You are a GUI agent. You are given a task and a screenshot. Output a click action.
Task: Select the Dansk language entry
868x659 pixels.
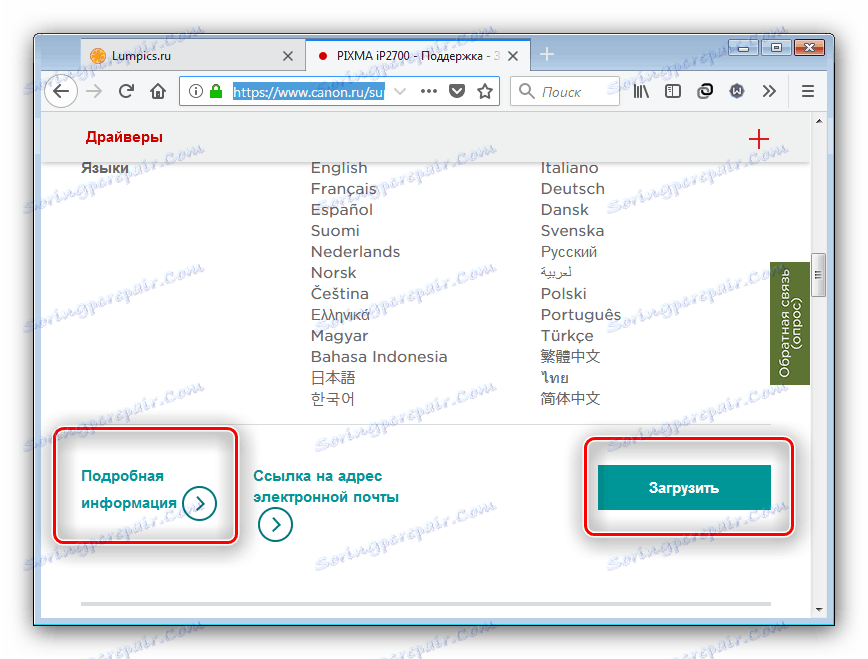(x=564, y=210)
